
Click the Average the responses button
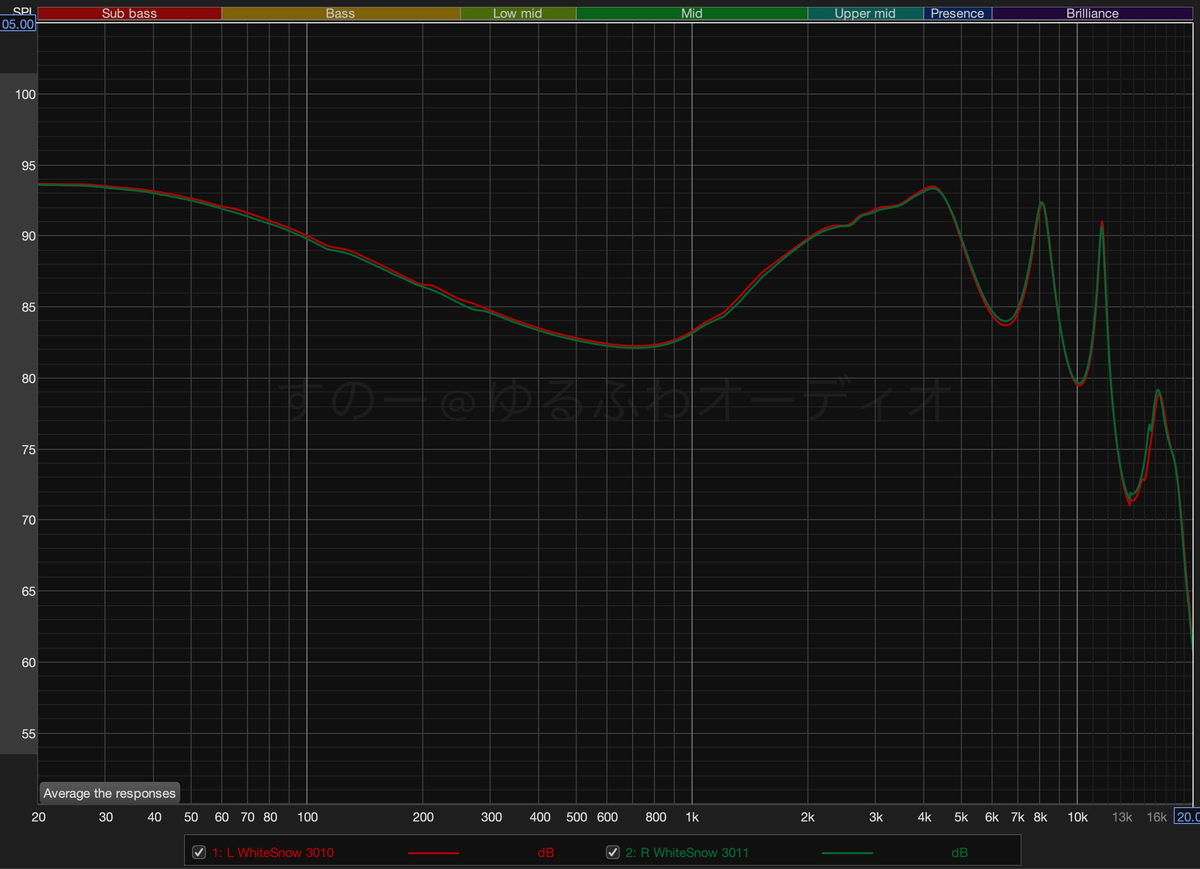click(109, 793)
